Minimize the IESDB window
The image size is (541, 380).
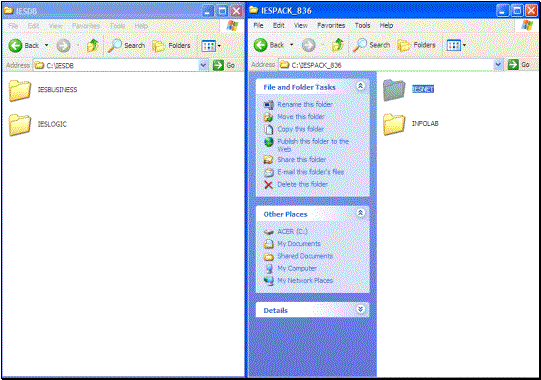coord(207,11)
